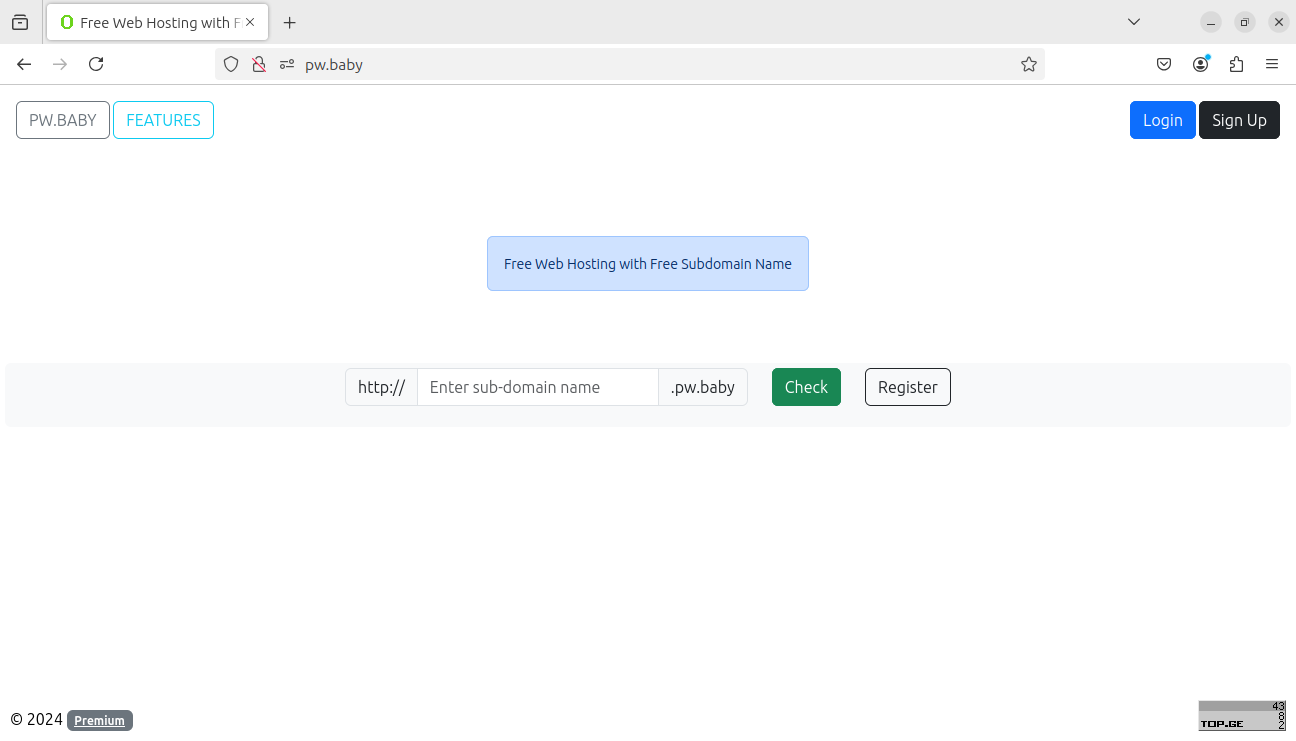Bookmark this page with the star icon
Viewport: 1296px width, 741px height.
(x=1029, y=64)
